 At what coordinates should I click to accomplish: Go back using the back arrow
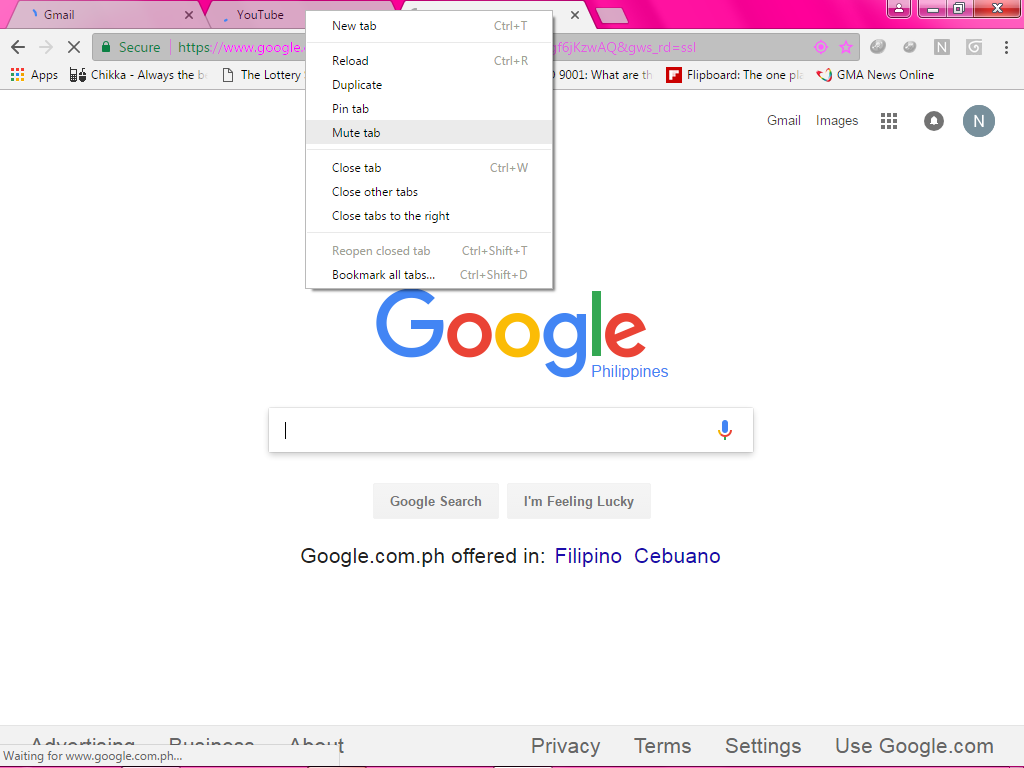18,47
